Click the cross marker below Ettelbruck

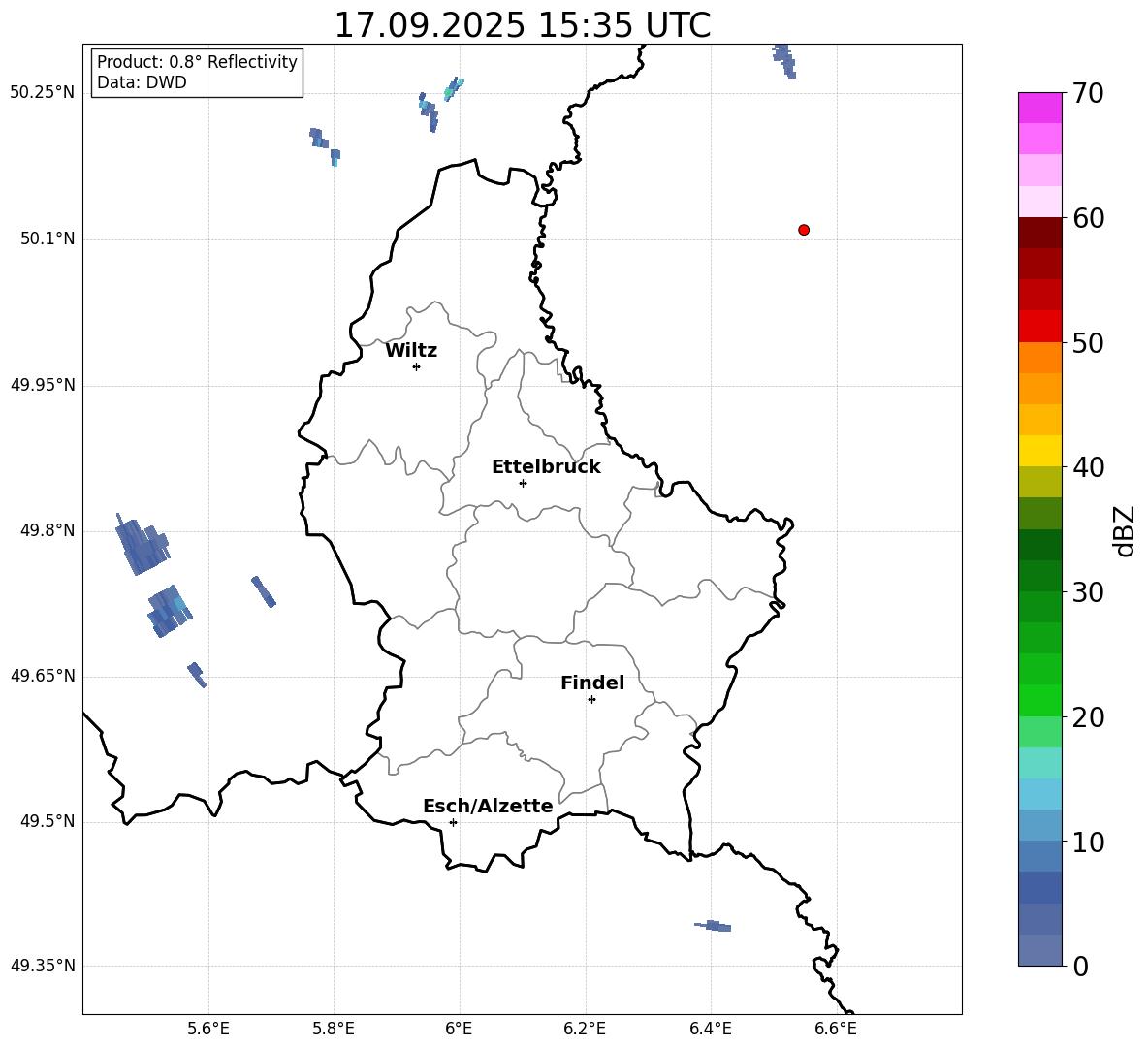(x=523, y=483)
